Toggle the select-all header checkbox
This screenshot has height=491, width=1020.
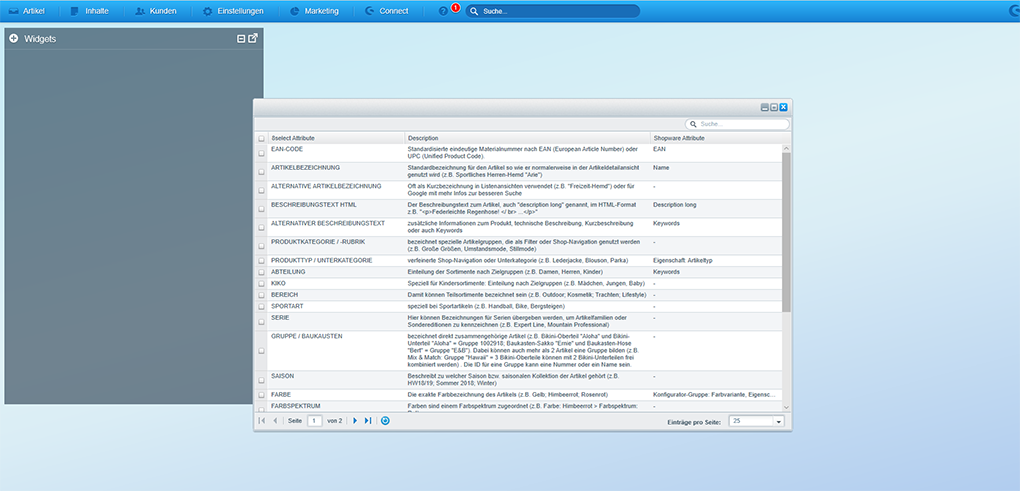point(262,138)
